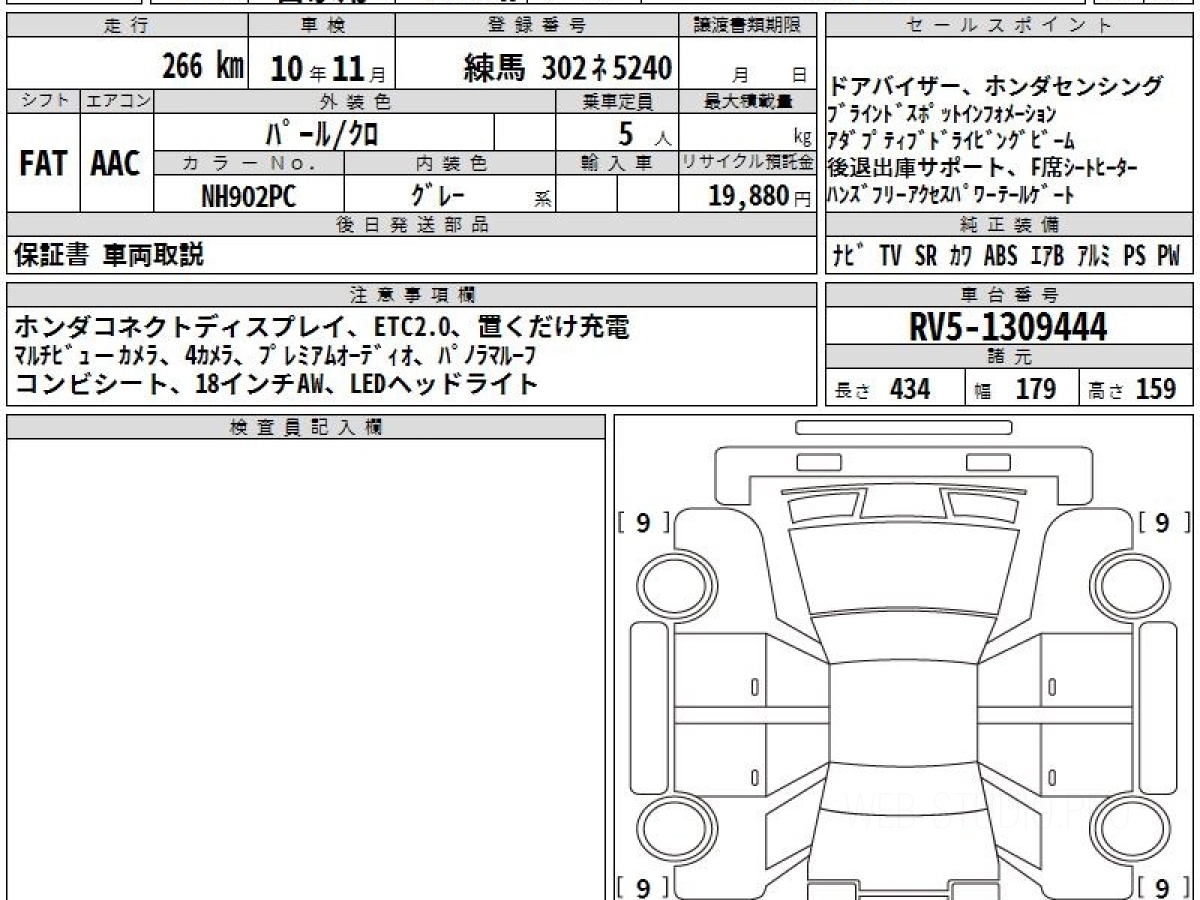Viewport: 1200px width, 900px height.
Task: Select color code NH902PC
Action: tap(250, 195)
